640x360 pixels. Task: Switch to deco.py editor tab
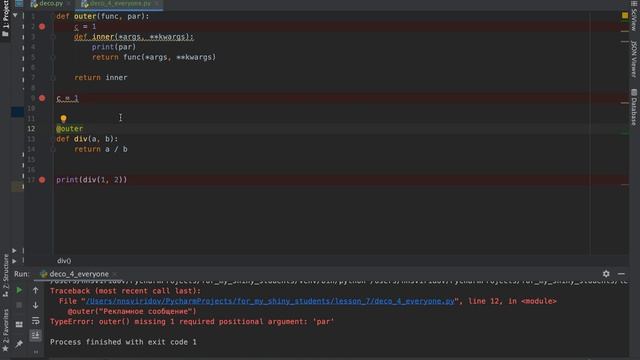[51, 3]
